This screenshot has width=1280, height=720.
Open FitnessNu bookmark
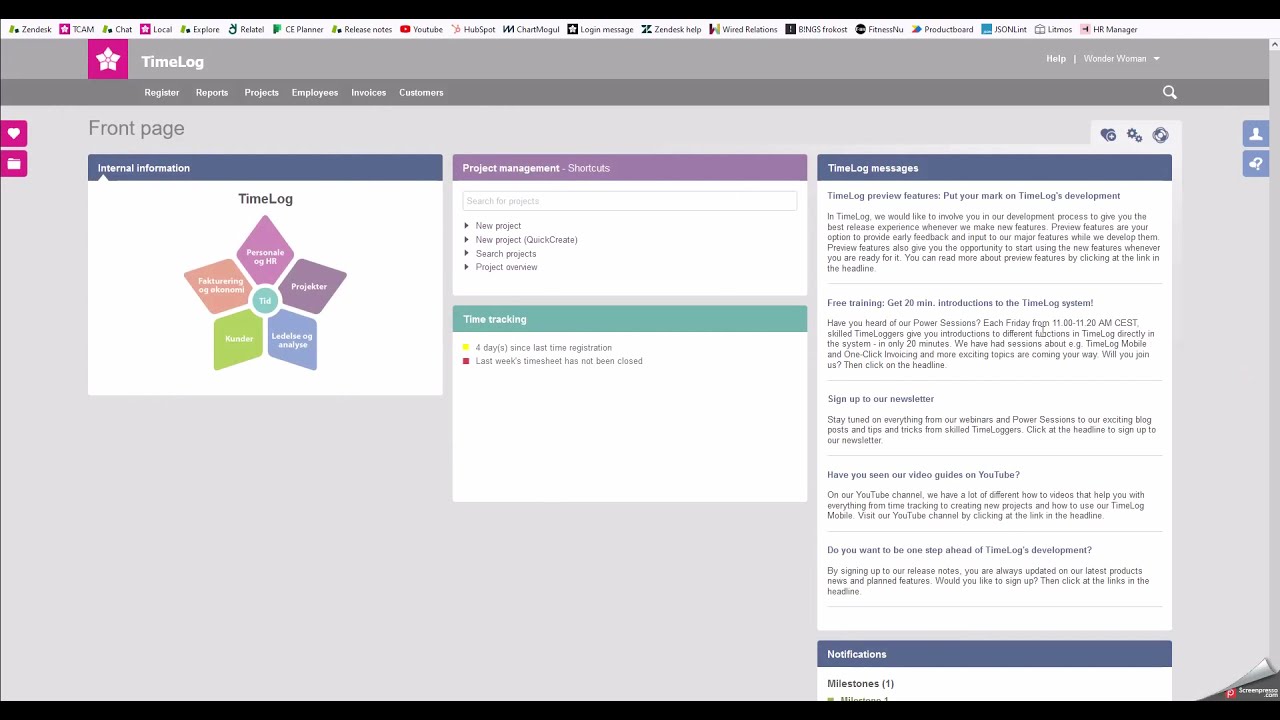[x=879, y=29]
